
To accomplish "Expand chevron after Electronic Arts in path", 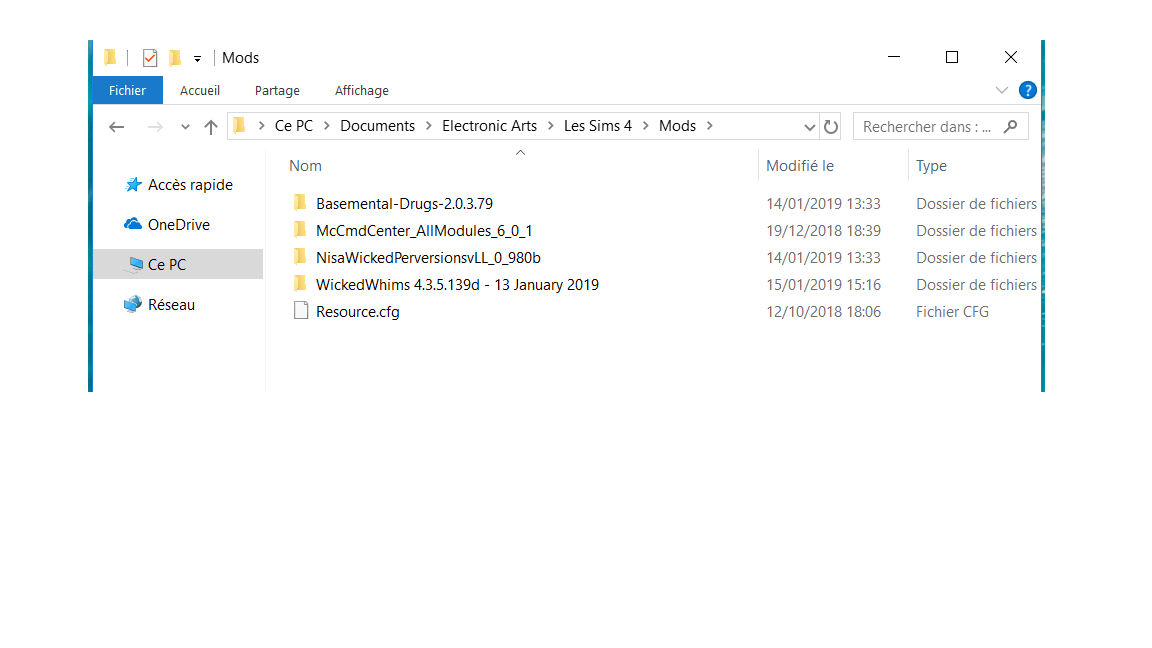I will click(550, 126).
